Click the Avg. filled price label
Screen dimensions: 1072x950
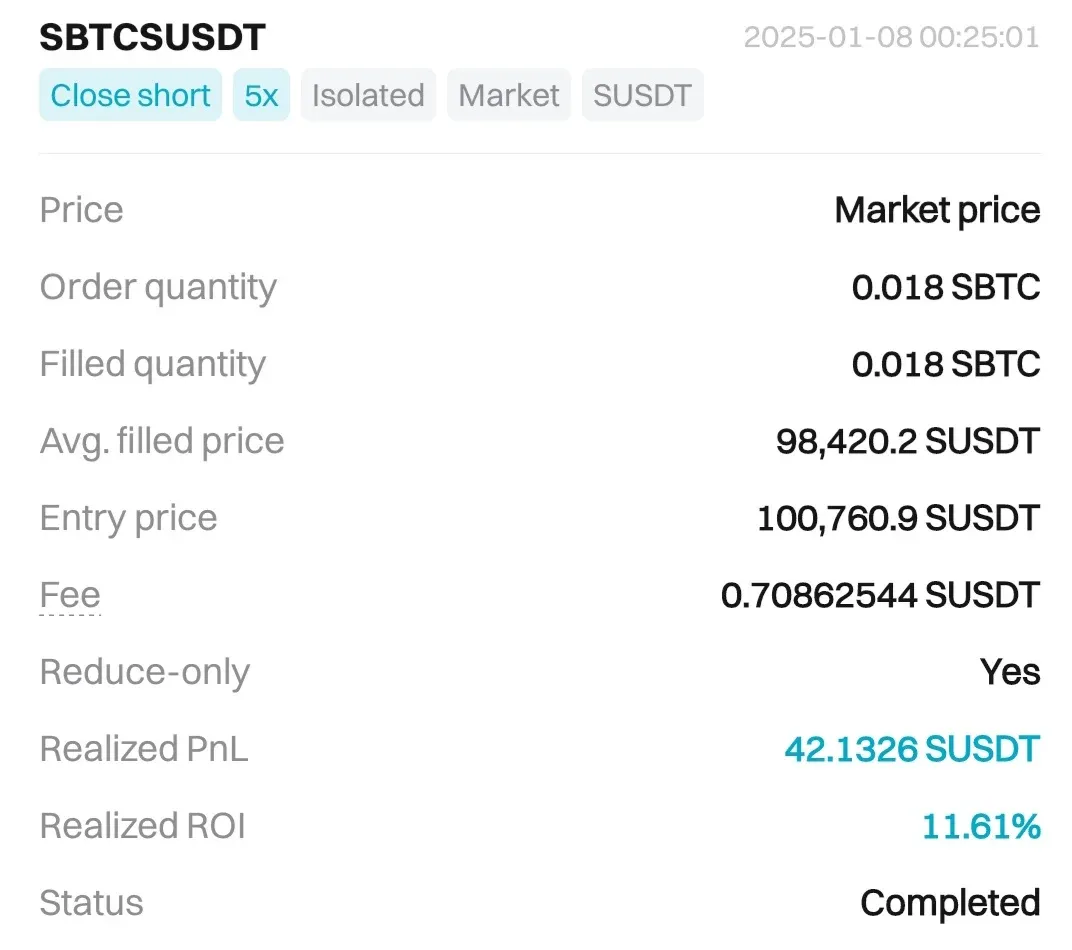[x=162, y=441]
